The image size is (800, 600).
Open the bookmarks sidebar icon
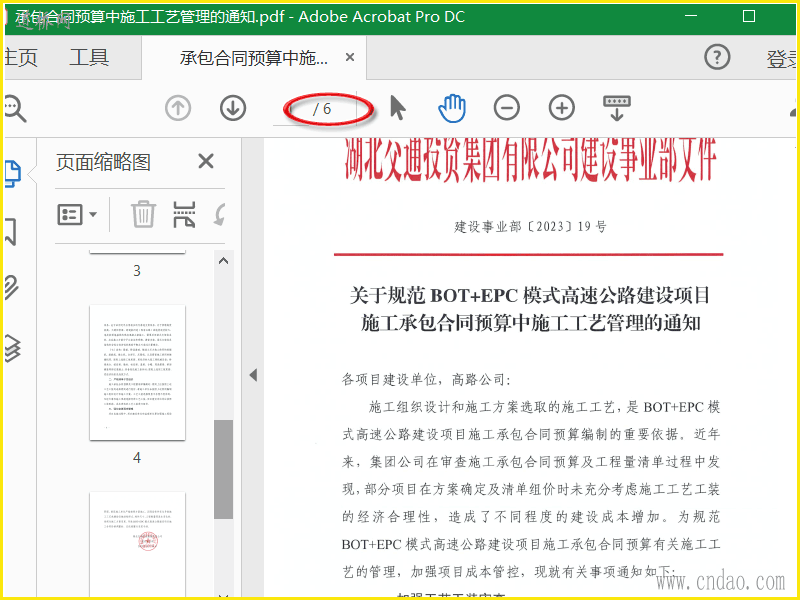11,232
